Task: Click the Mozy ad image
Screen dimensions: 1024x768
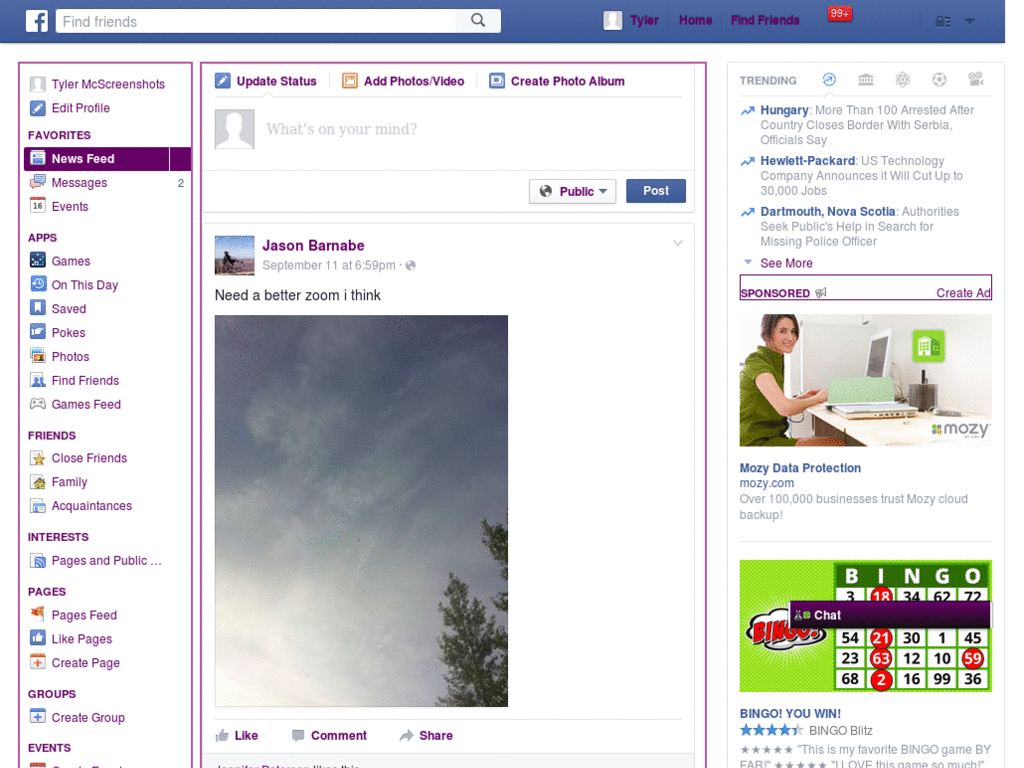Action: point(865,380)
